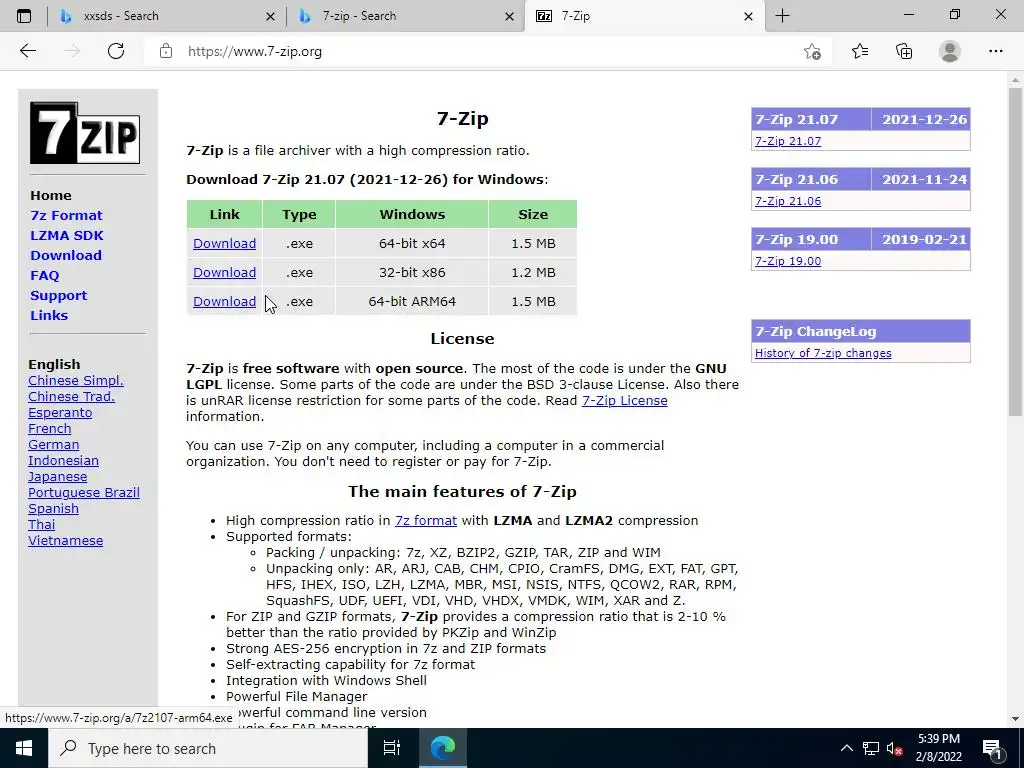Click the Type here to search box
1024x768 pixels.
tap(208, 748)
